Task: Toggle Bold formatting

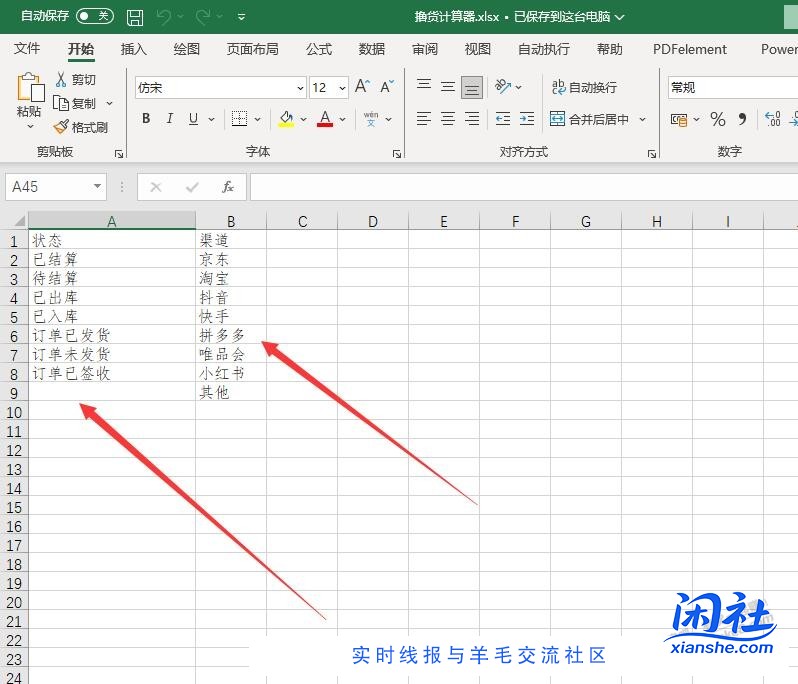Action: [x=146, y=119]
